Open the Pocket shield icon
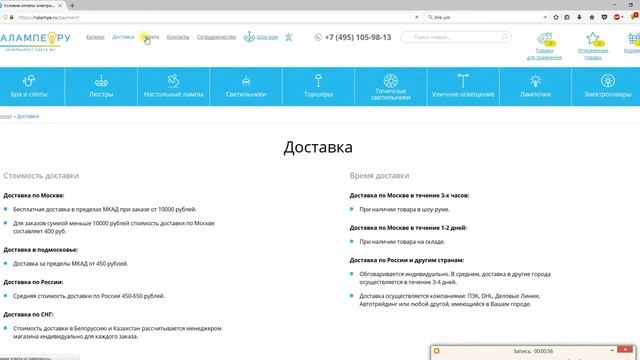 [604, 17]
